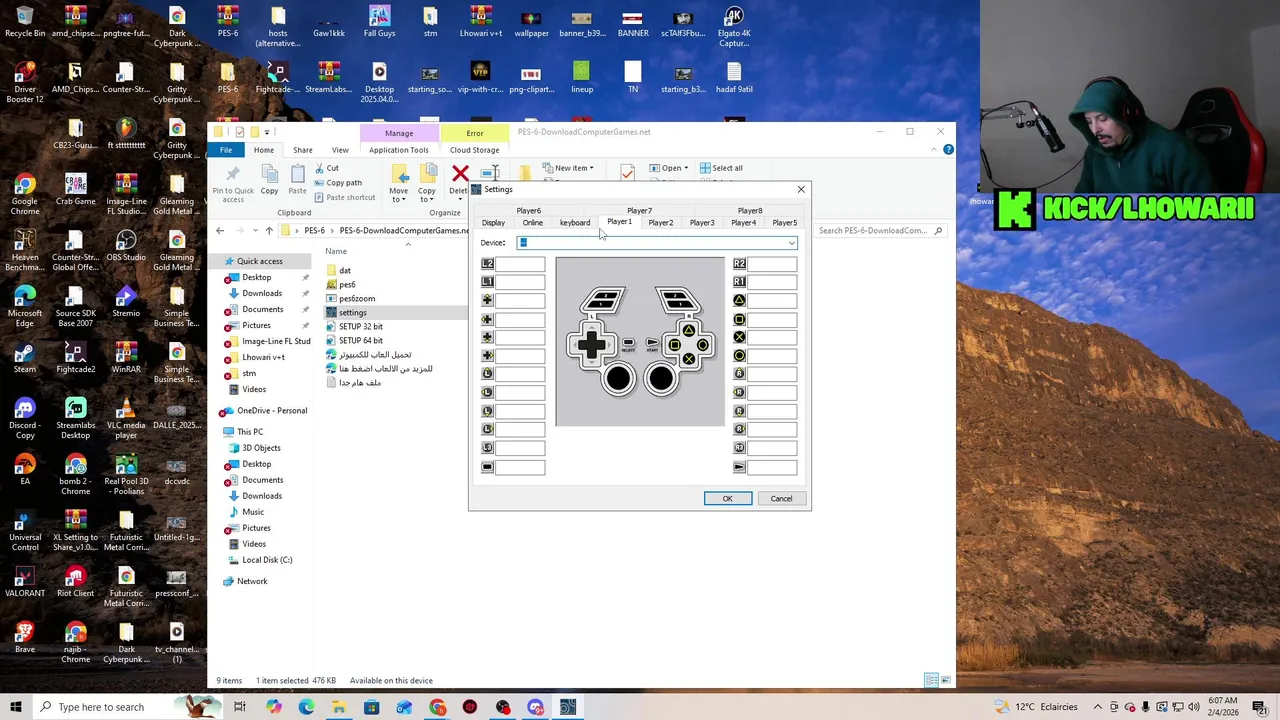The width and height of the screenshot is (1280, 720).
Task: Click the Copy icon in Clipboard group
Action: tap(269, 175)
